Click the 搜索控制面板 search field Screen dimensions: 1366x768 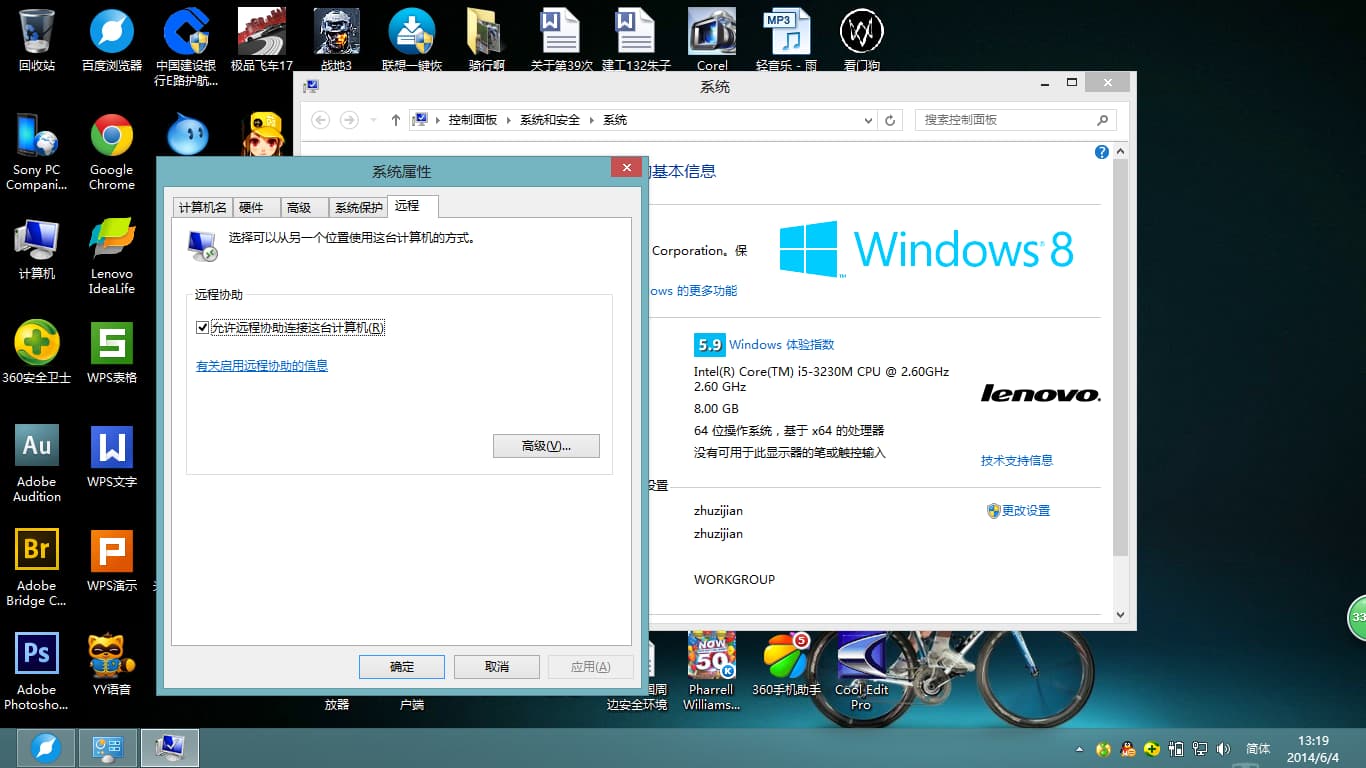[x=1003, y=120]
